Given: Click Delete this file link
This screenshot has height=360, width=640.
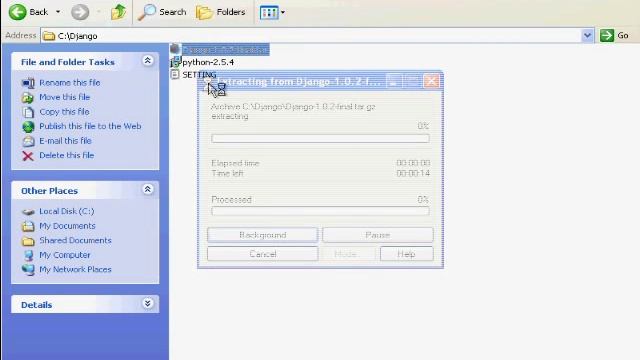Looking at the screenshot, I should click(67, 155).
